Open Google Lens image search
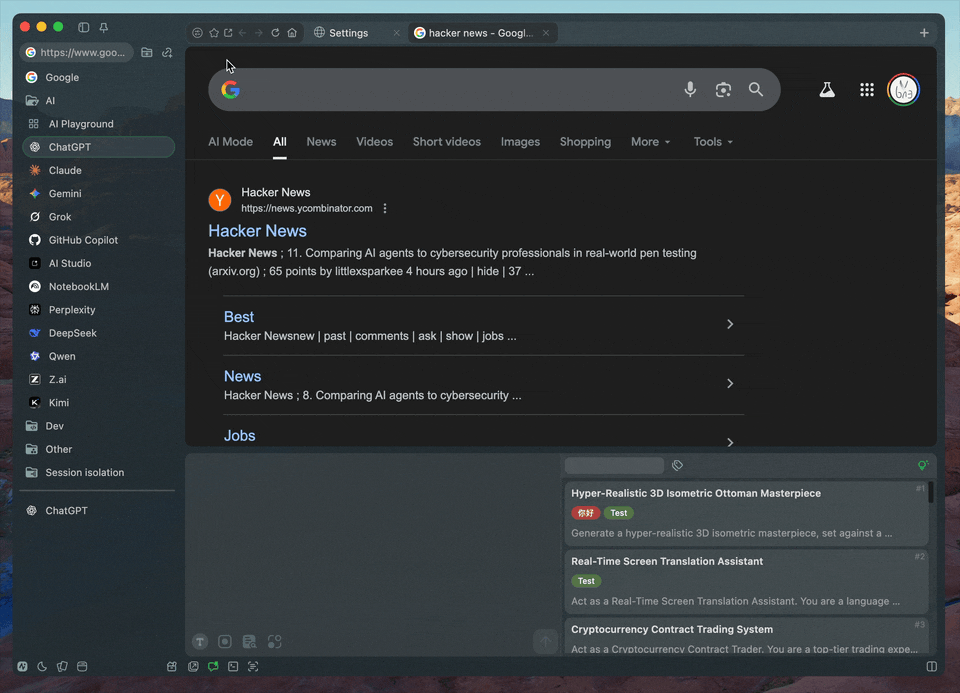 pos(723,90)
